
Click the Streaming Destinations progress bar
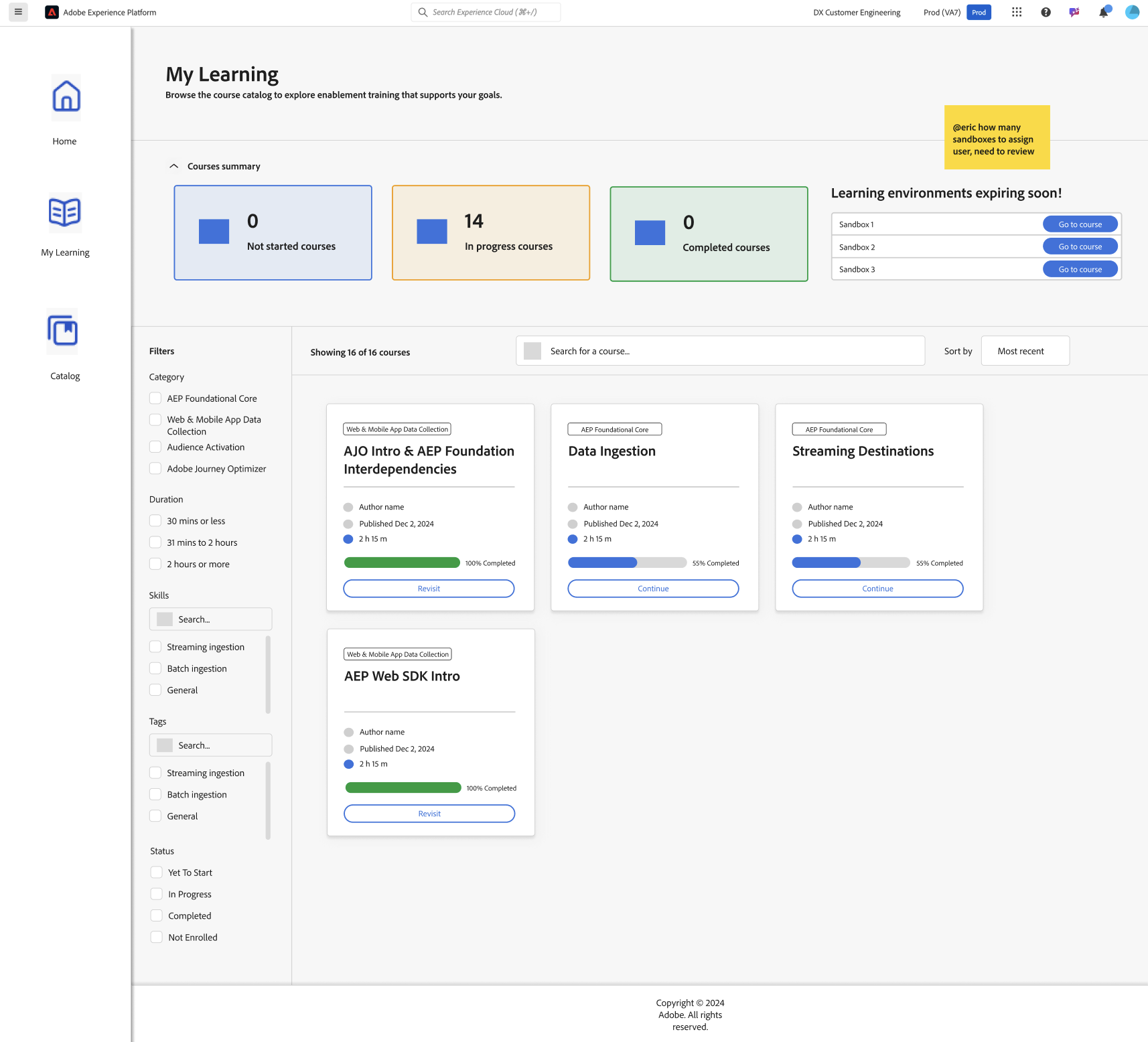point(851,563)
